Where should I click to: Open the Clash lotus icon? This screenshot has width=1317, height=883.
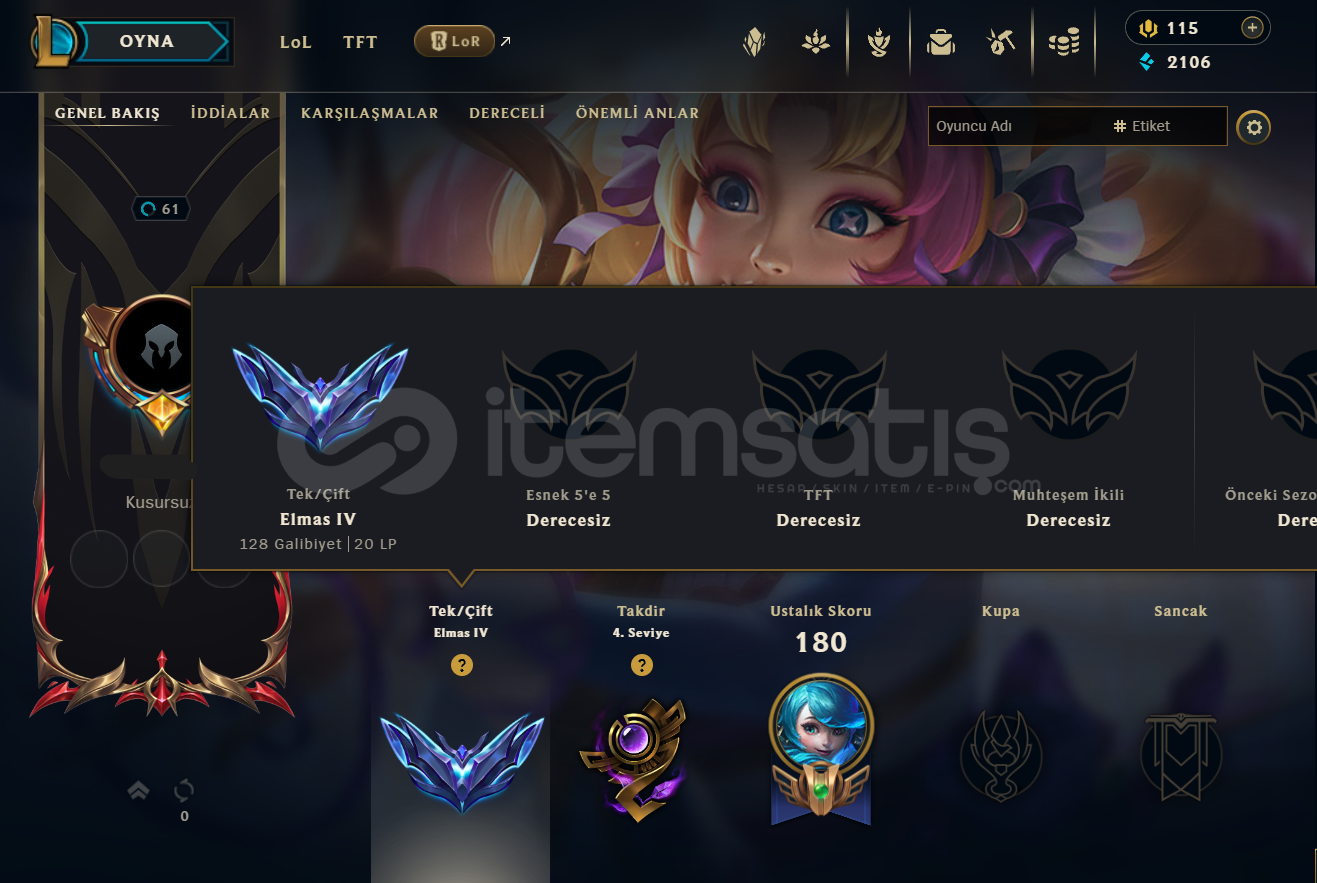pos(817,42)
